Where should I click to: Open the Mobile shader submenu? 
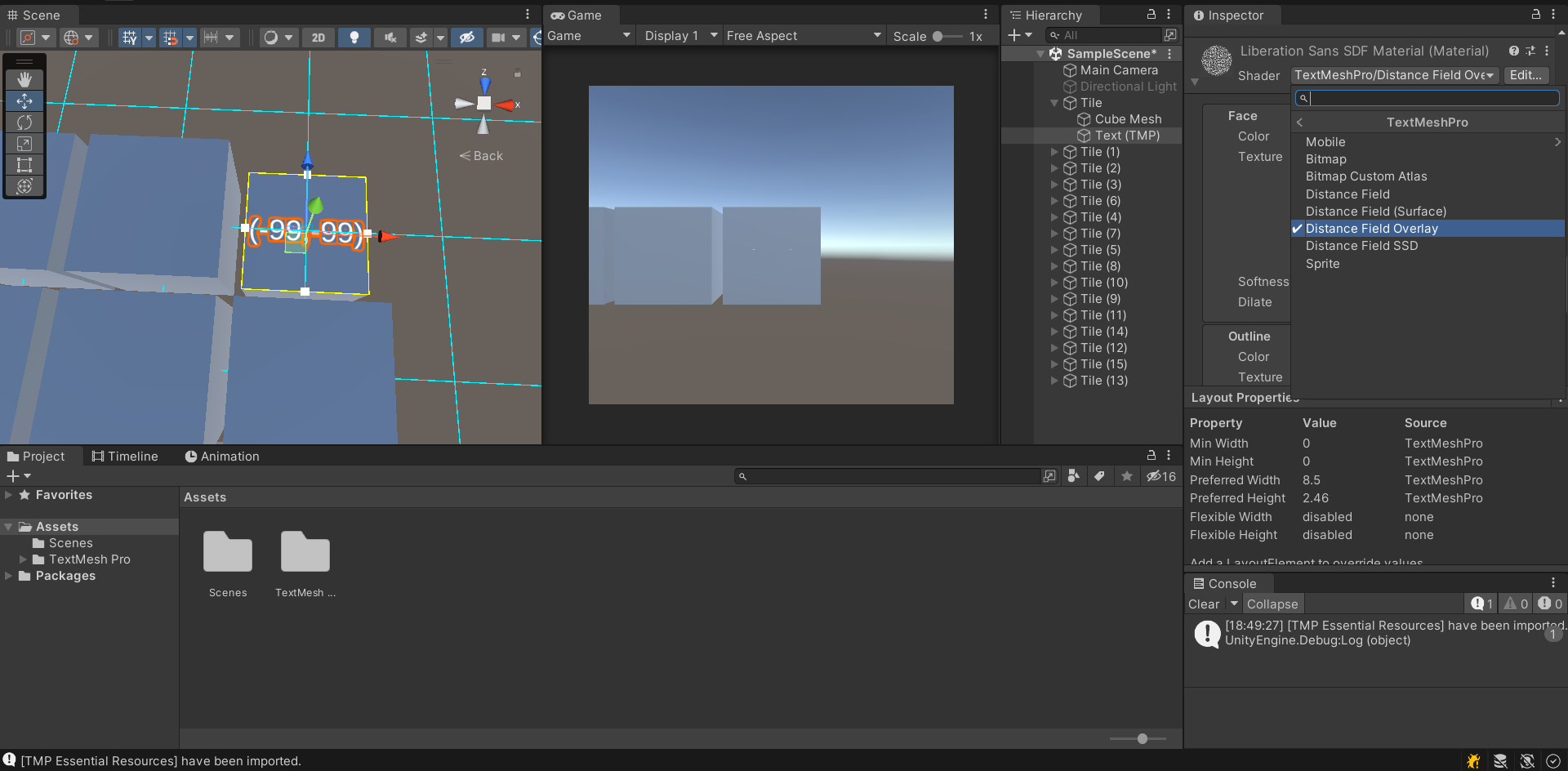(1427, 142)
